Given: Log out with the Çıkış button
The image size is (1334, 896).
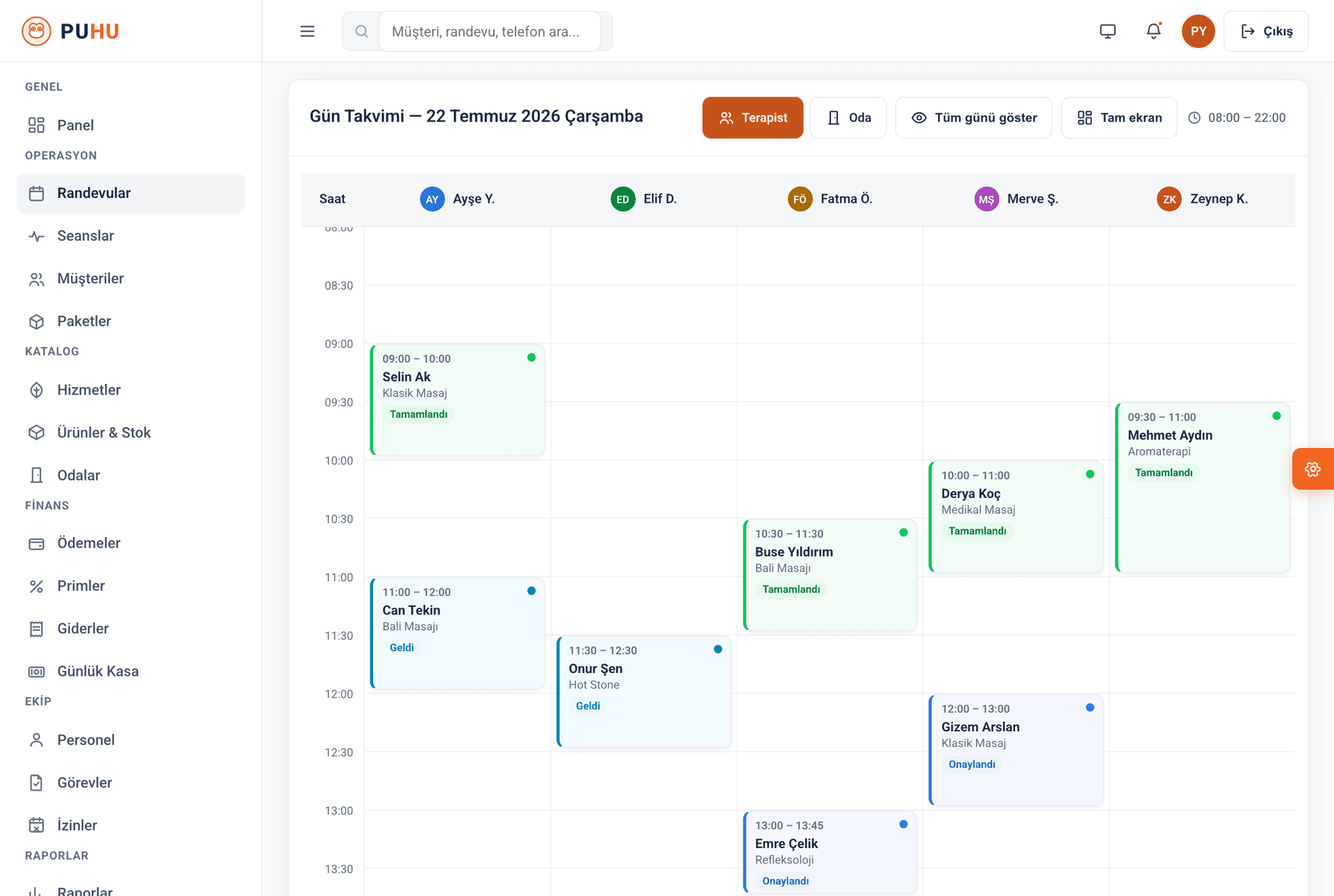Looking at the screenshot, I should pyautogui.click(x=1266, y=31).
